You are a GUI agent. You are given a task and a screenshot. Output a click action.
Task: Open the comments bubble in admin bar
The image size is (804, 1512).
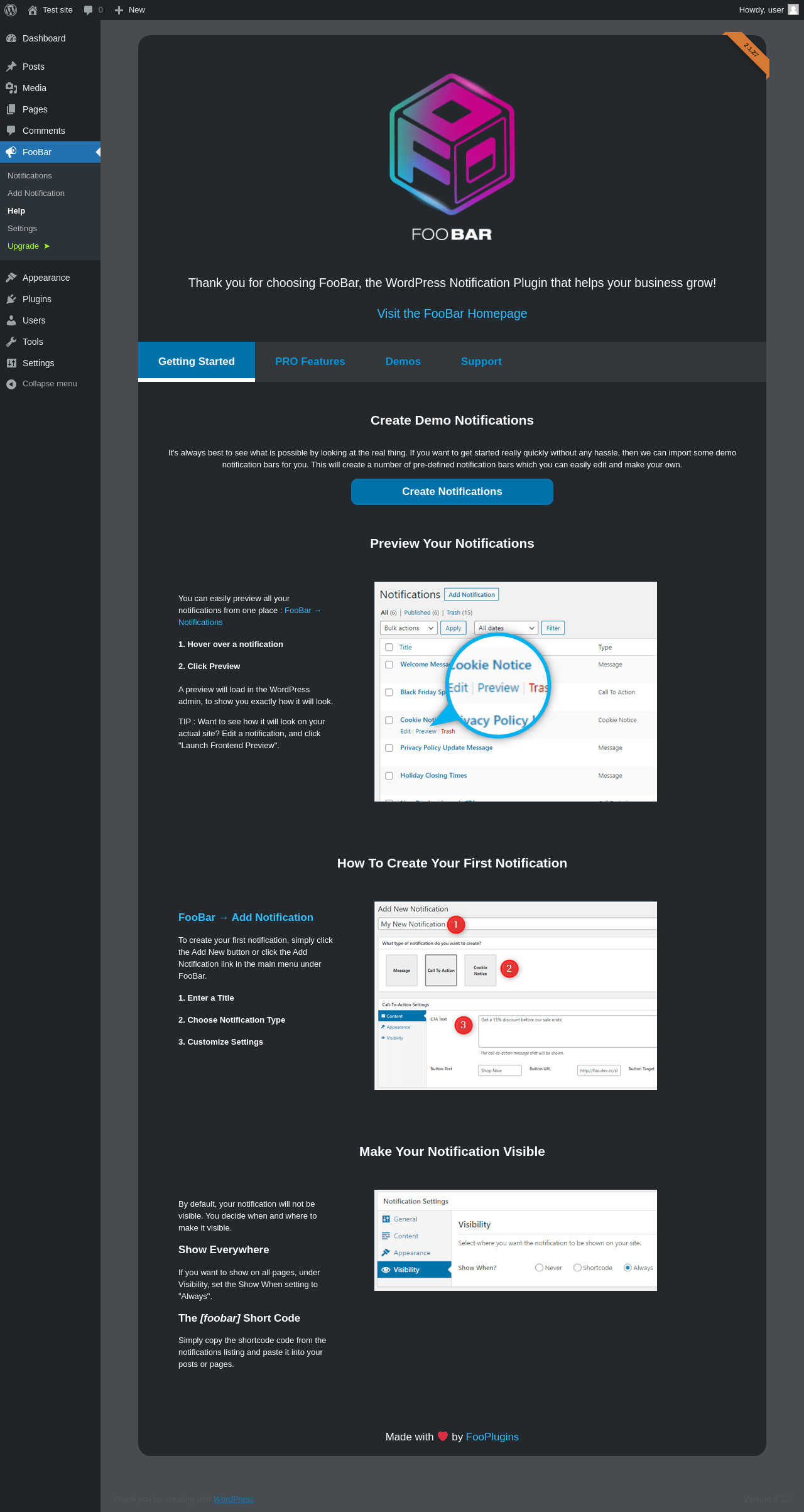(88, 10)
